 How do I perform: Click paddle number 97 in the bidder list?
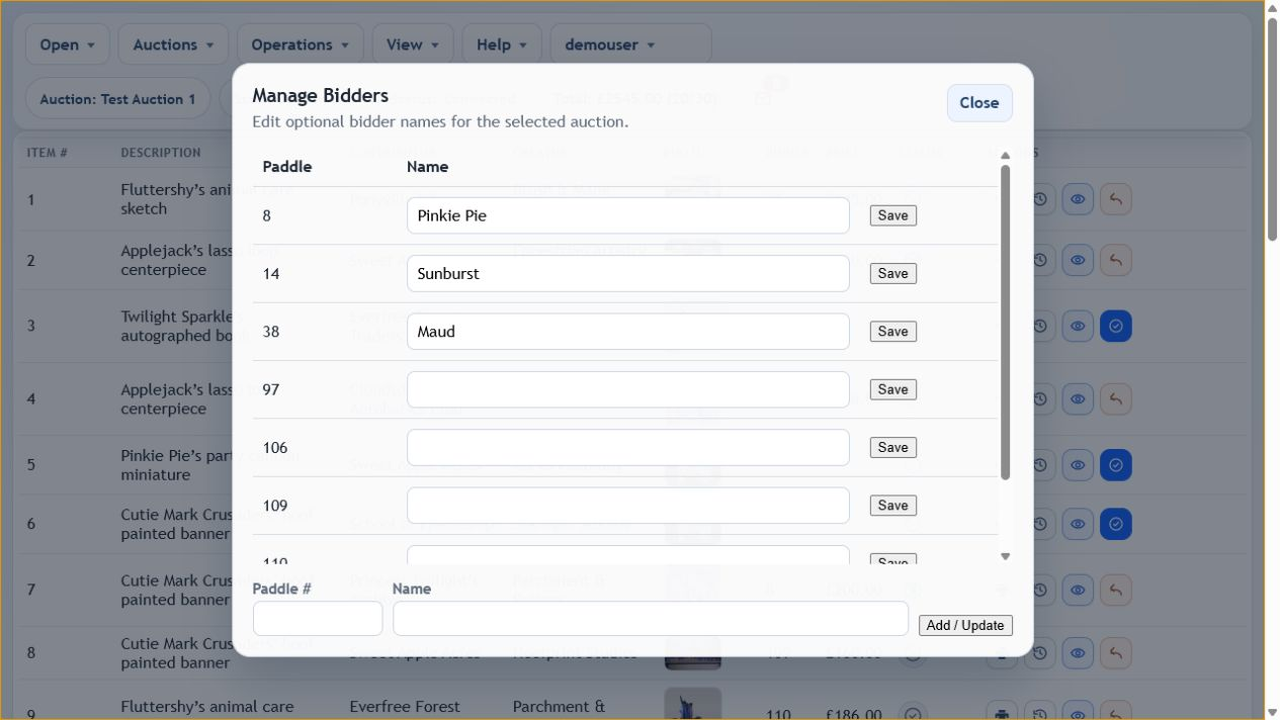271,390
